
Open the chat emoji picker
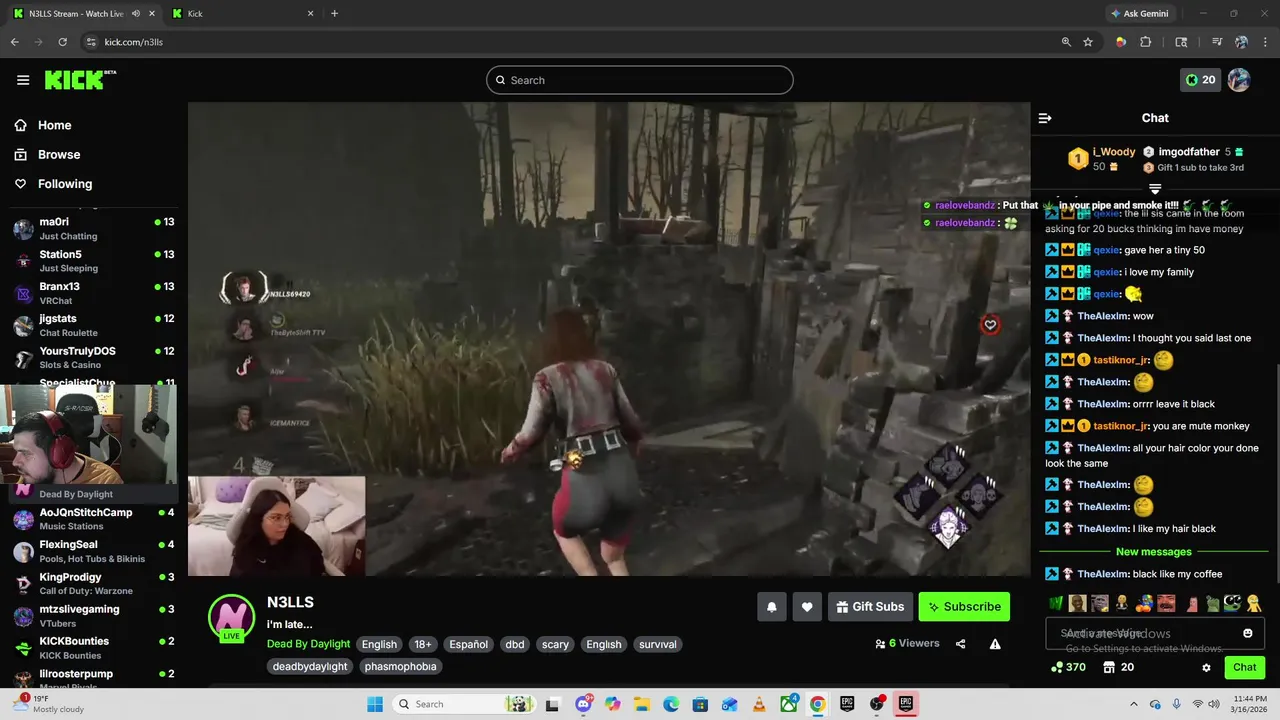(x=1248, y=633)
